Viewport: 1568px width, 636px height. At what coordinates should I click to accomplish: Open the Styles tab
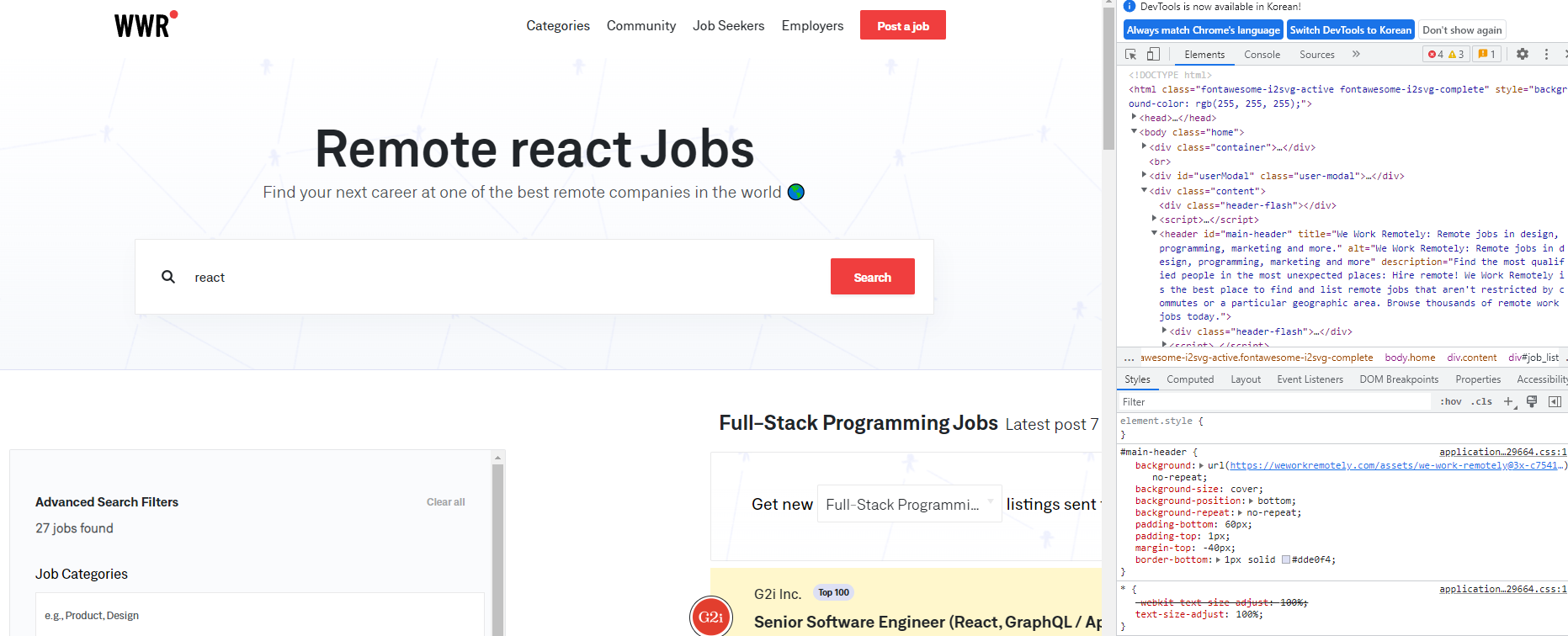pos(1137,379)
